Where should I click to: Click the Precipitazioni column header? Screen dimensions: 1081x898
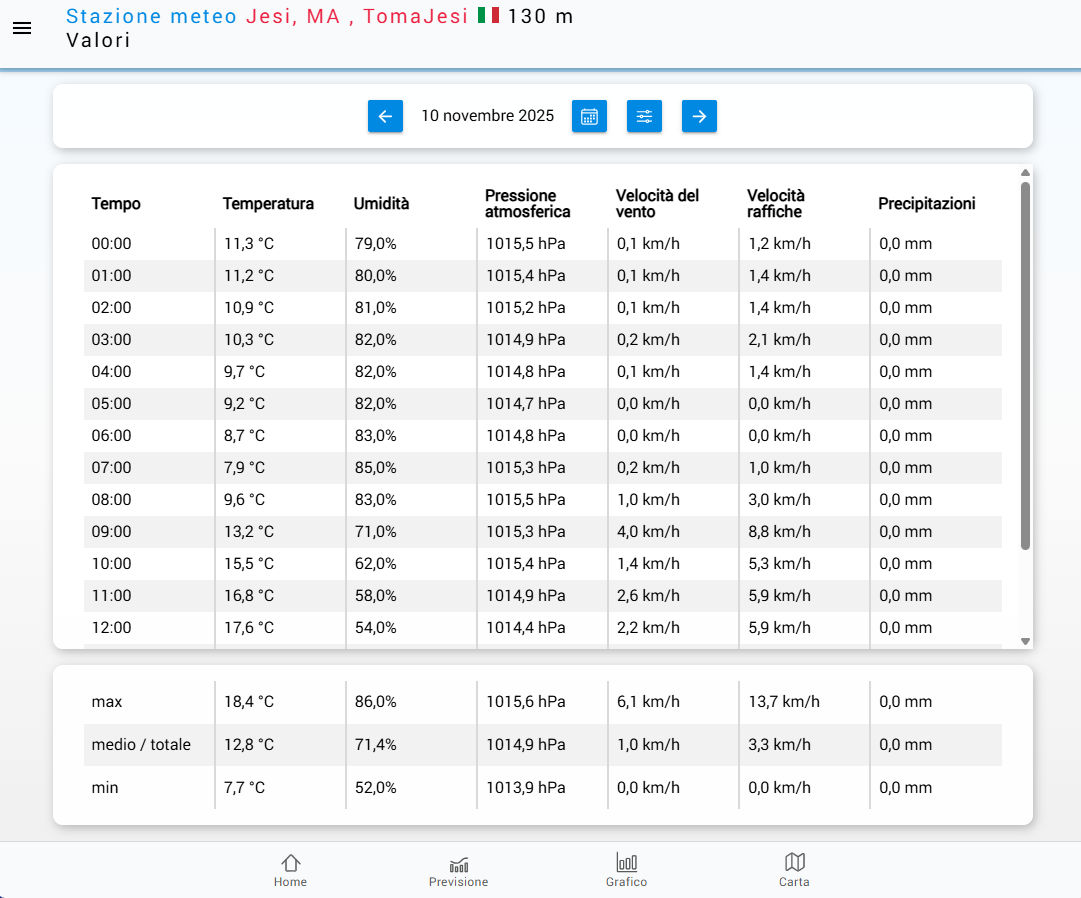(926, 204)
